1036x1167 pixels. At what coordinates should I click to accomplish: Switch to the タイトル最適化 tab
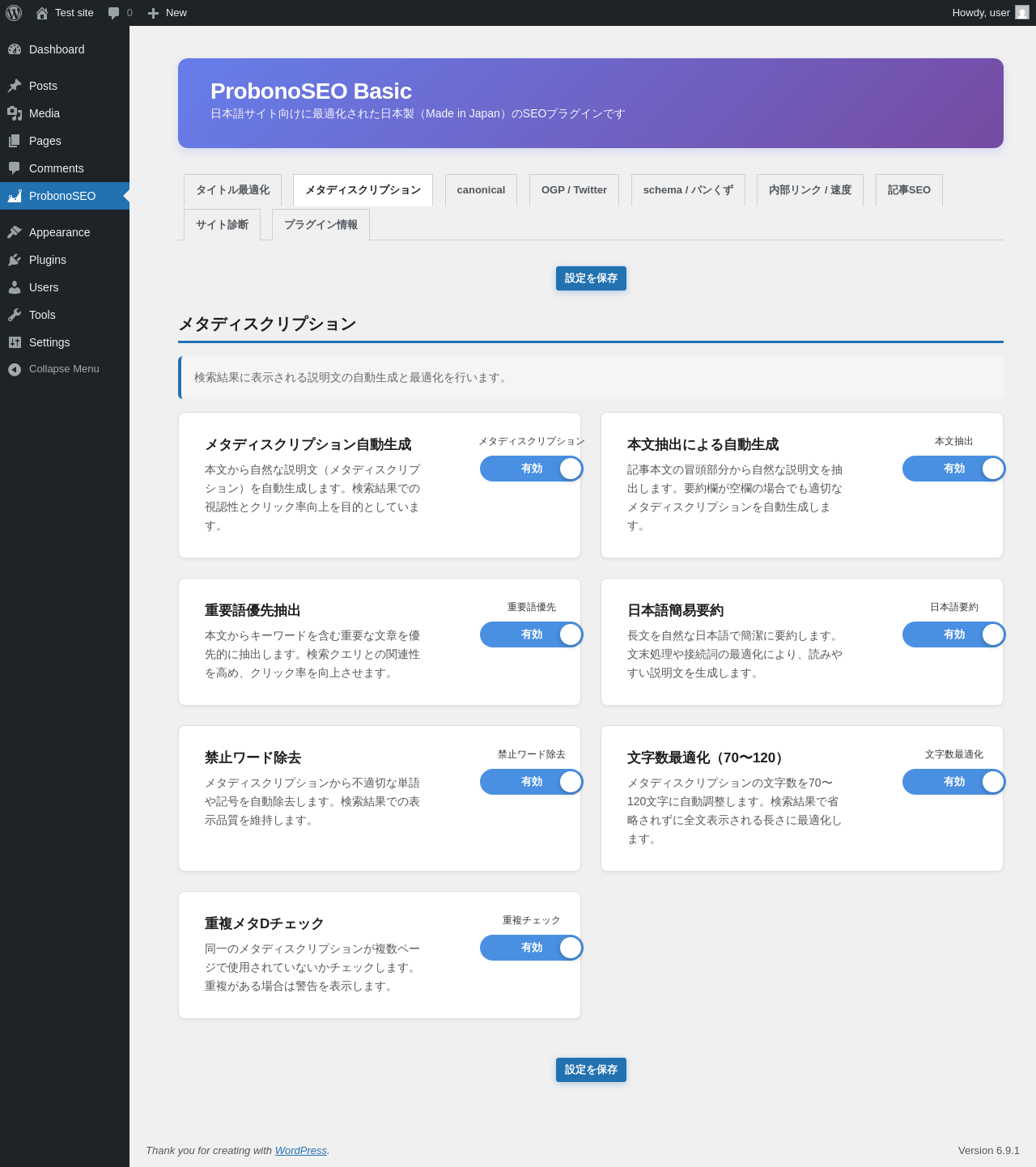coord(232,190)
